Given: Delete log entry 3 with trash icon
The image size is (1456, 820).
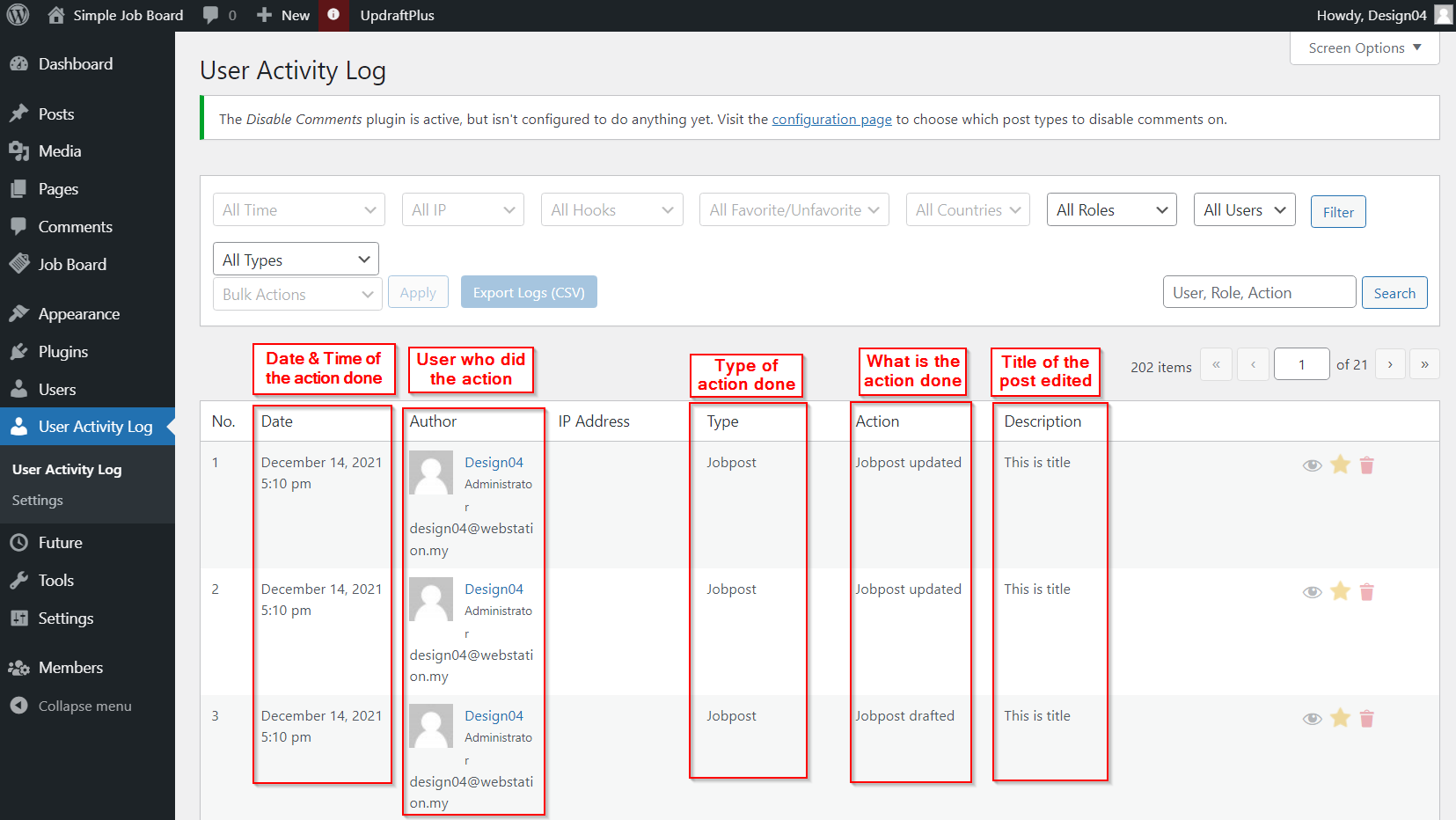Looking at the screenshot, I should coord(1367,719).
